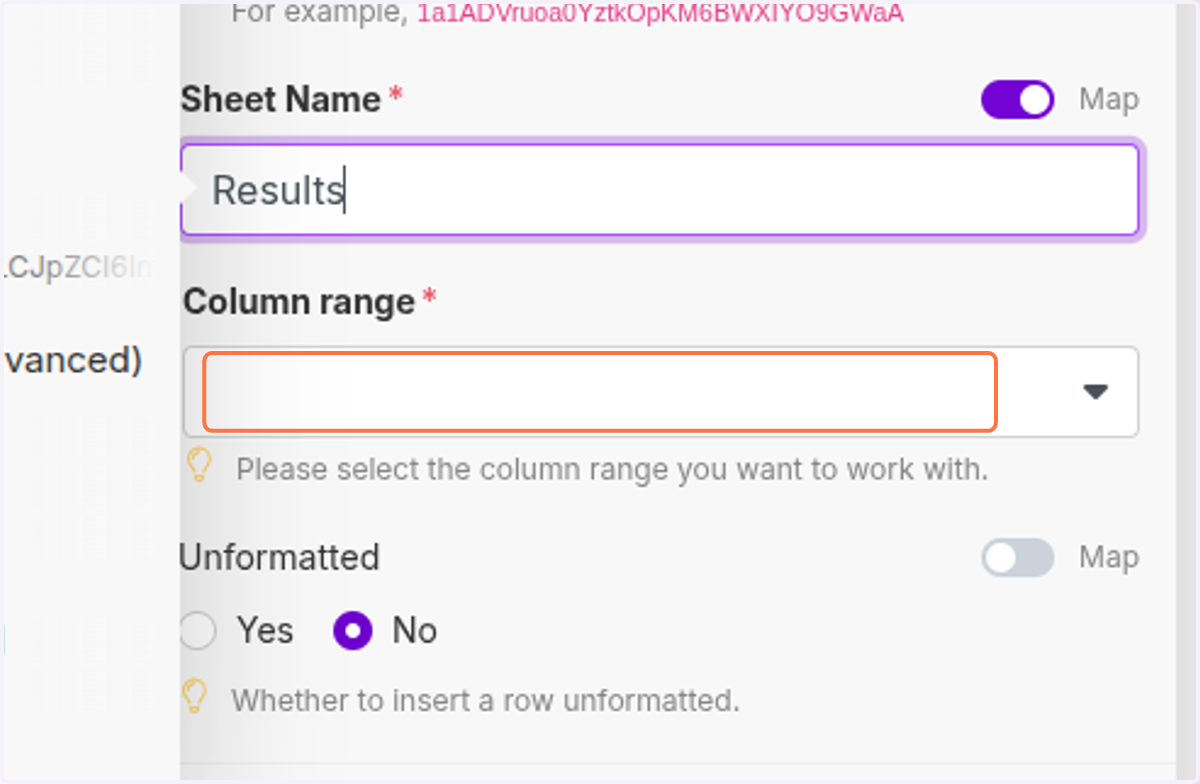
Task: Click the partially hidden vanced) text
Action: [71, 360]
